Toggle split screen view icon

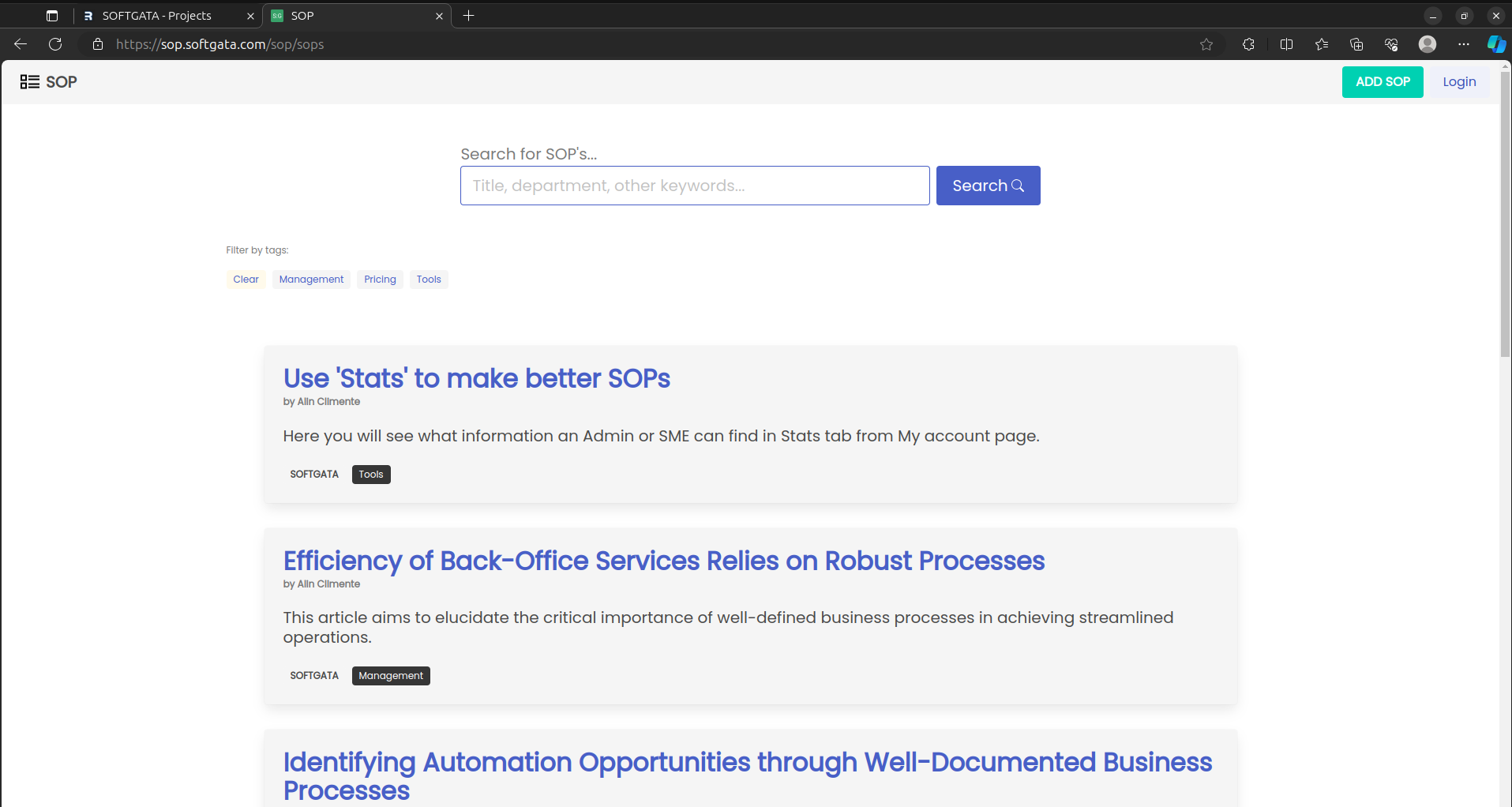click(x=1286, y=44)
